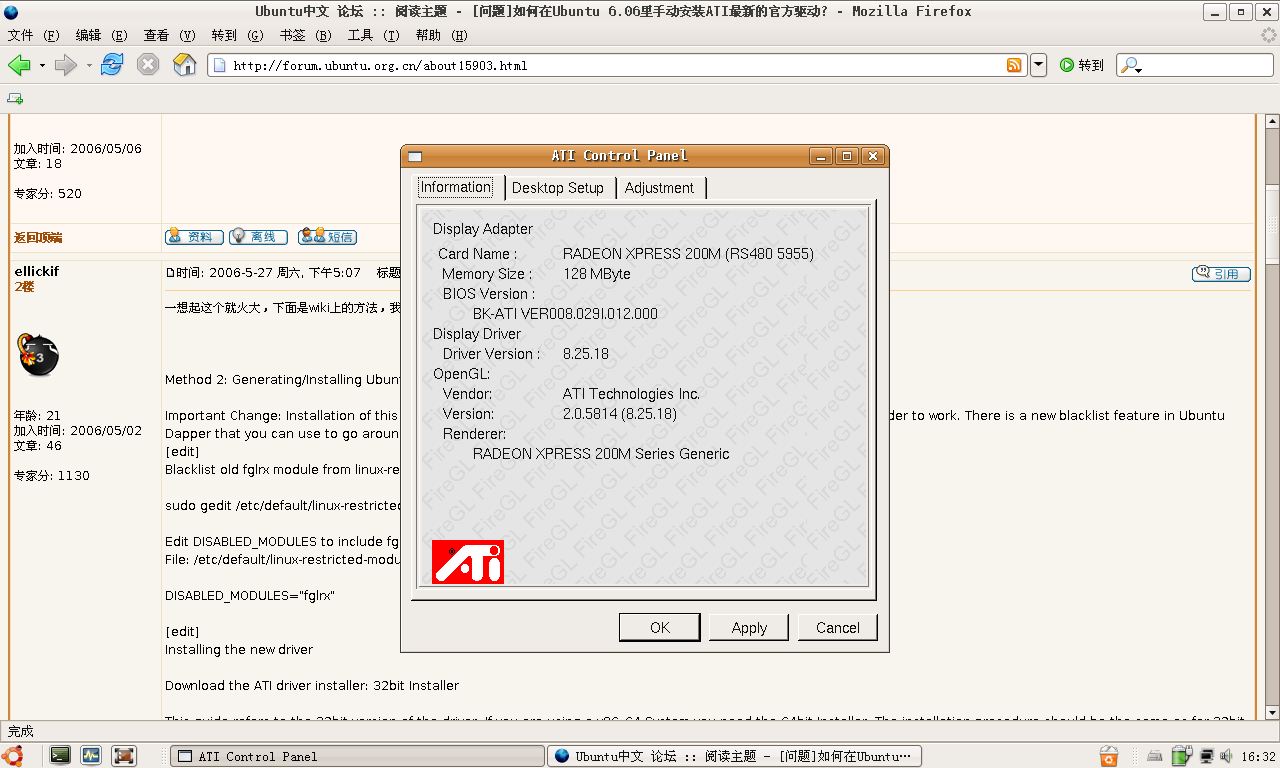Click the bomb avatar of ellickif
Screen dimensions: 1280x768
pos(38,355)
